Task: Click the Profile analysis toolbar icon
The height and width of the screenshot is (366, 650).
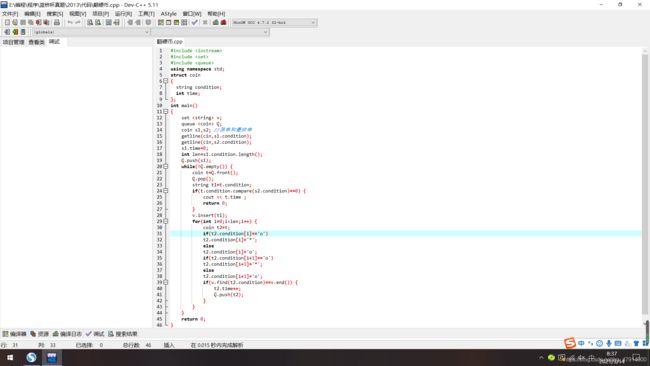Action: pos(216,22)
